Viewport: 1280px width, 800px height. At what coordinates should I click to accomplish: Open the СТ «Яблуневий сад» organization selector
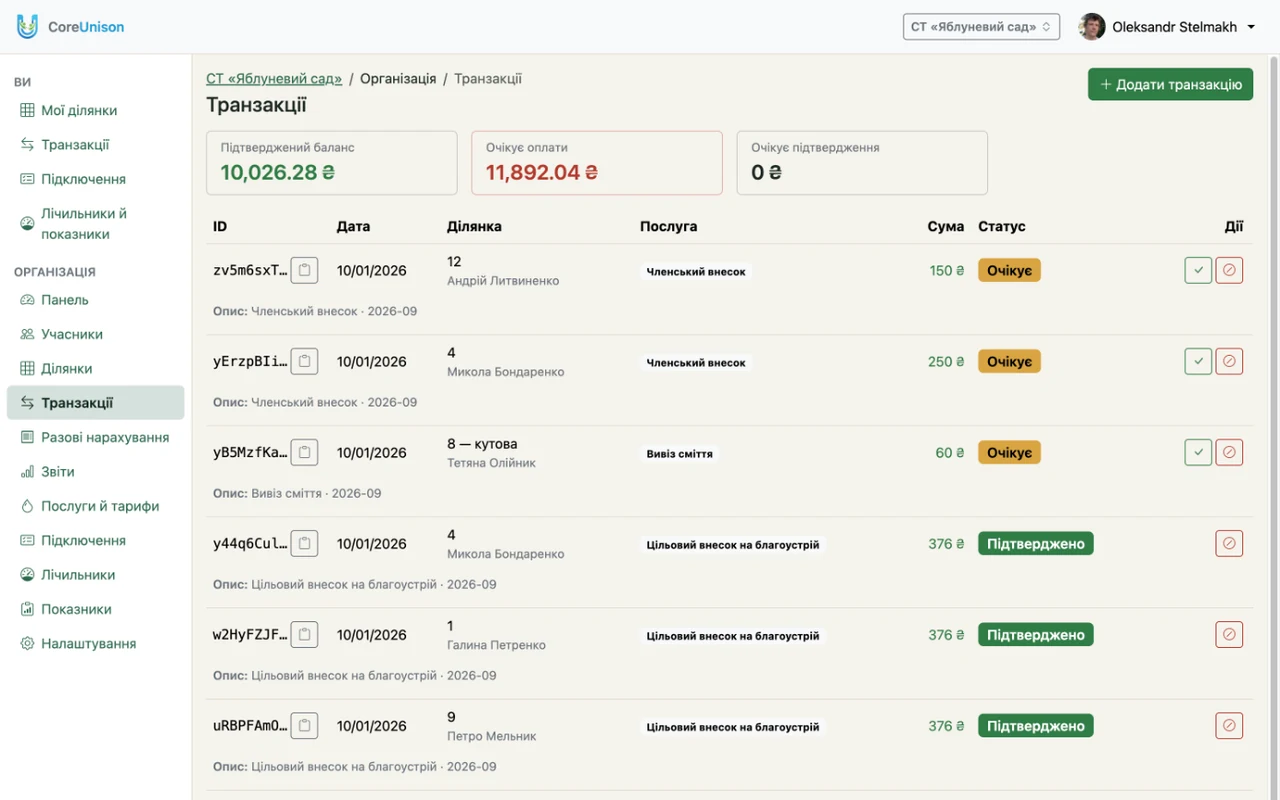coord(981,27)
